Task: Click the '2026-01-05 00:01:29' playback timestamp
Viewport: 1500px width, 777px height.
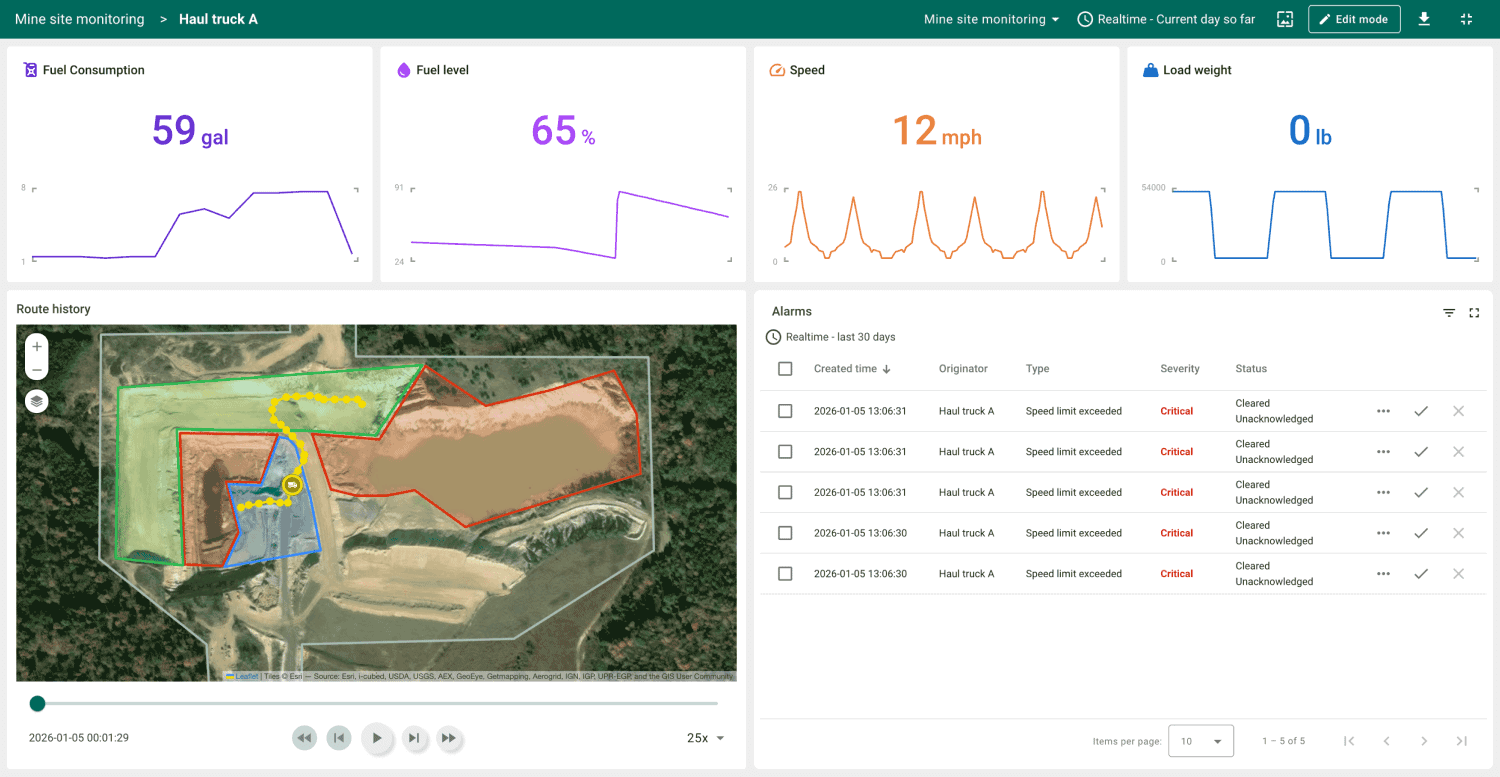Action: click(x=79, y=738)
